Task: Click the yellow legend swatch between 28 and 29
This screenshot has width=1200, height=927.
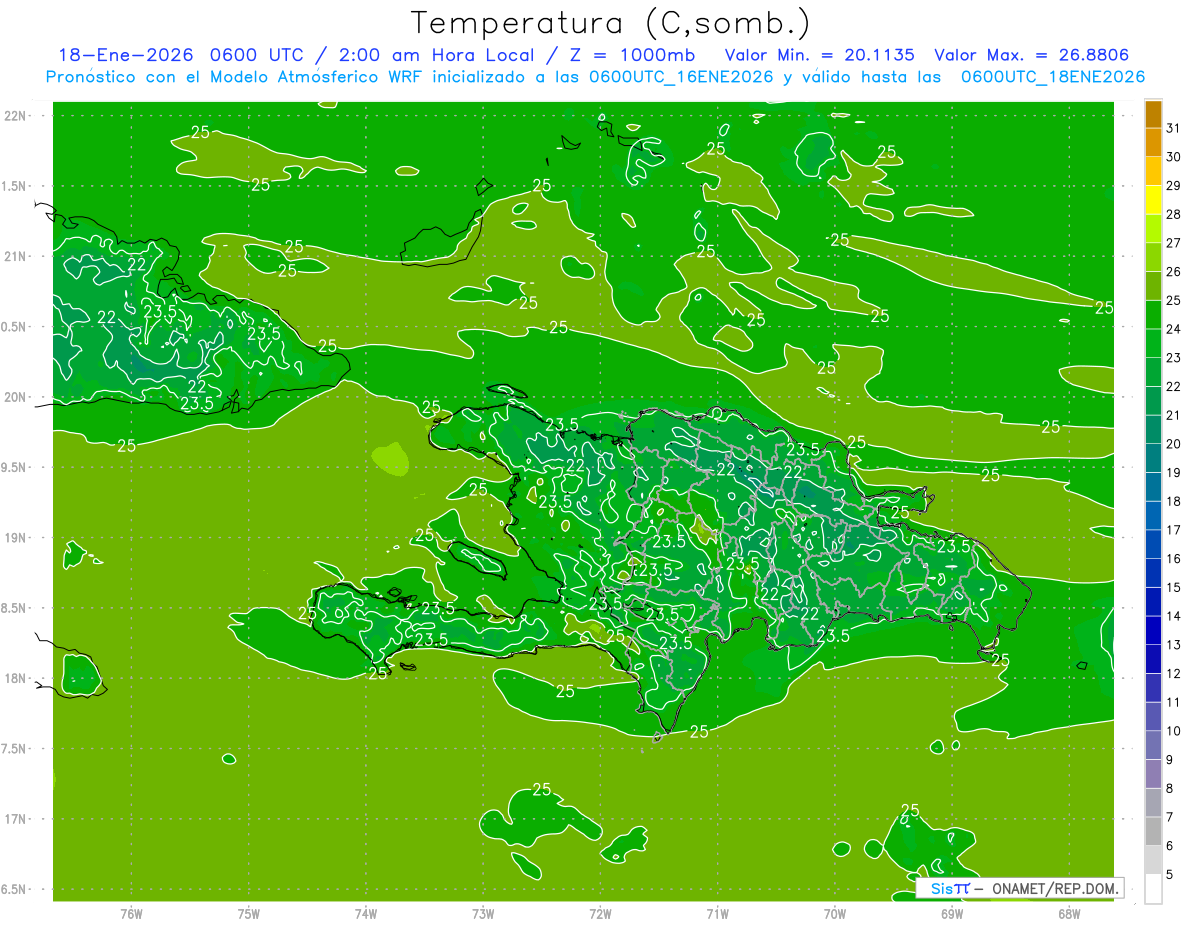Action: [1153, 201]
